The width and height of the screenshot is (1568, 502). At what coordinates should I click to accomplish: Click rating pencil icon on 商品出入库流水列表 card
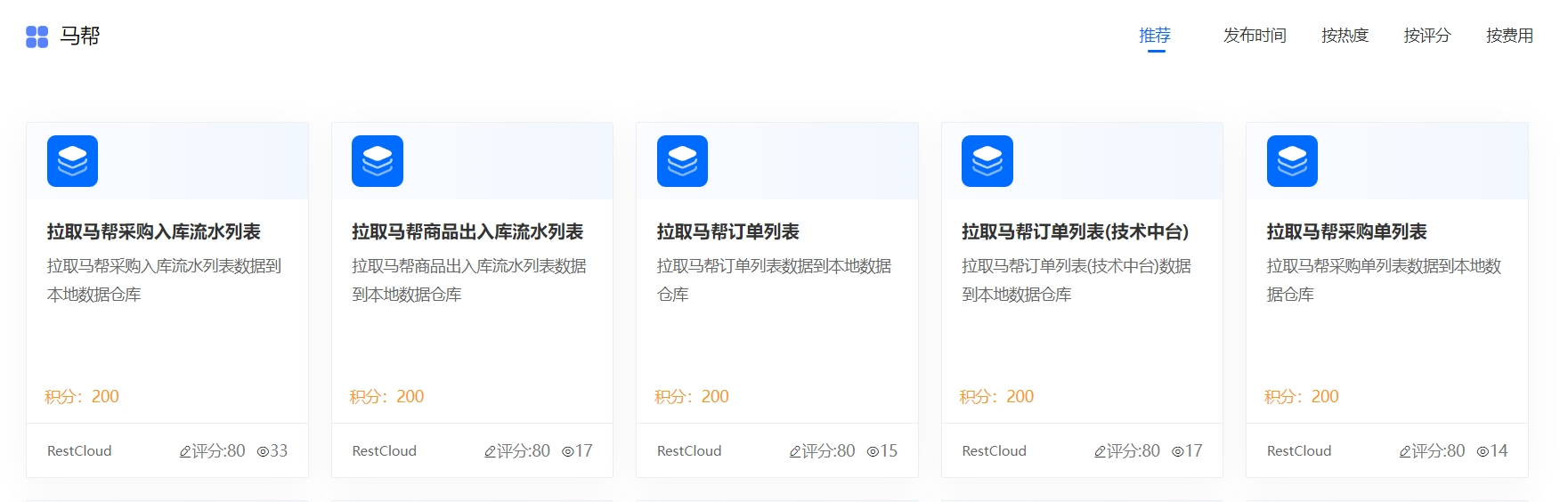tap(490, 451)
